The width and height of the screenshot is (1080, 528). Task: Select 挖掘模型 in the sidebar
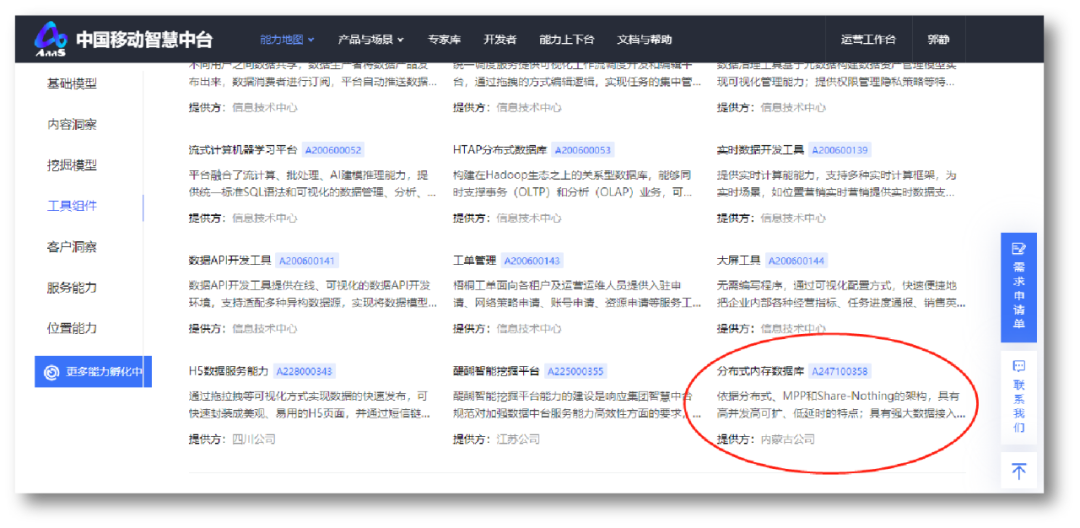72,165
